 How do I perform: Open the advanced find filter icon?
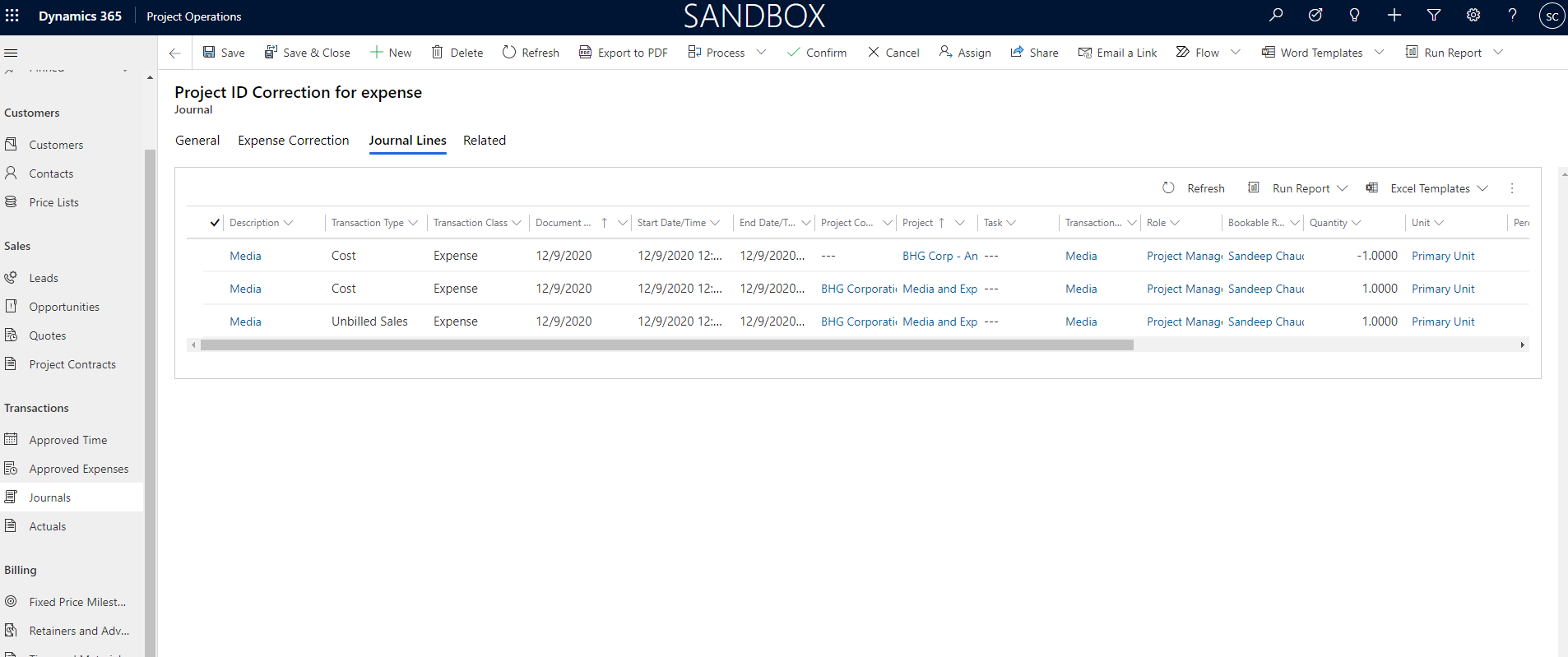[x=1434, y=16]
